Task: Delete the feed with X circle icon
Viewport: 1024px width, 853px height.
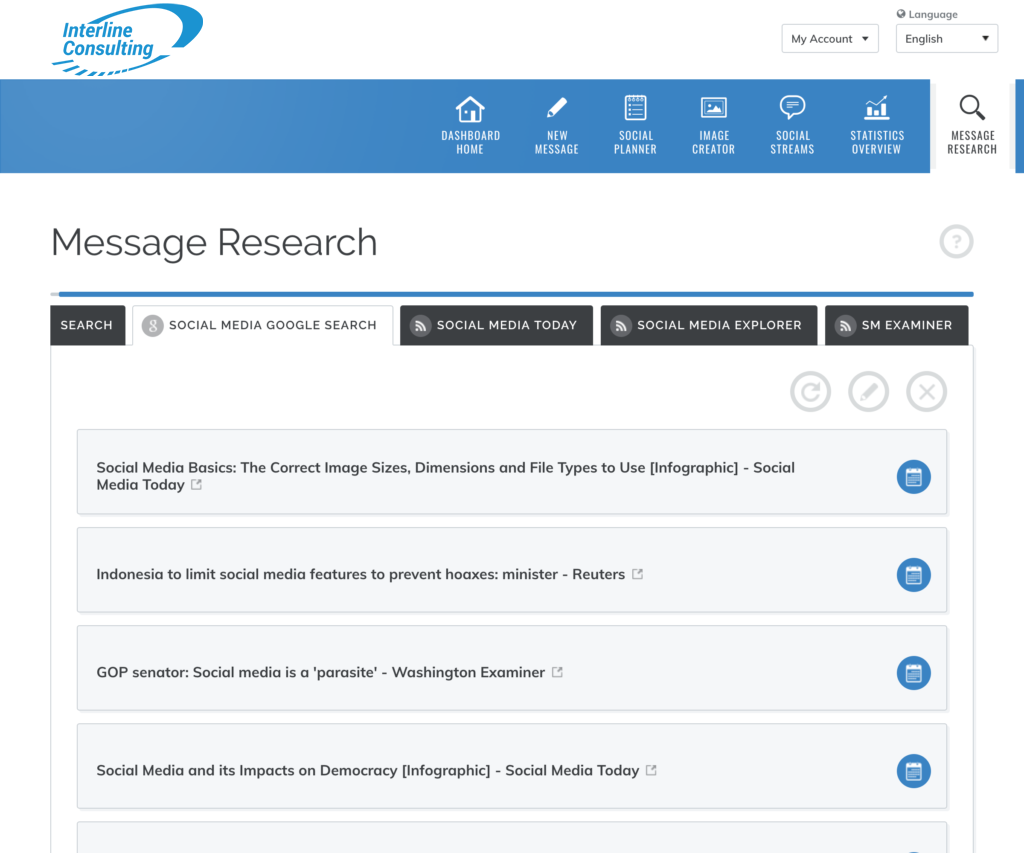Action: pos(927,392)
